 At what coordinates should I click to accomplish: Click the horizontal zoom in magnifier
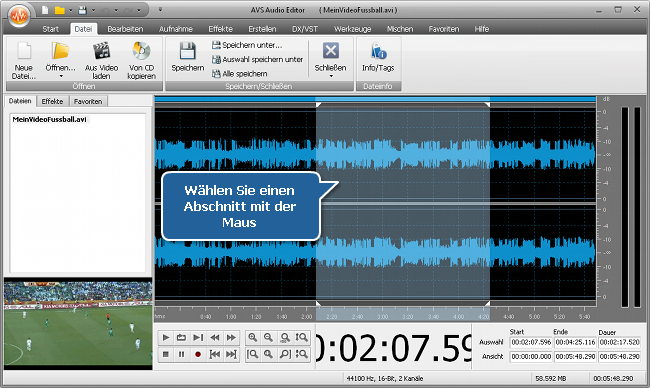coord(252,337)
